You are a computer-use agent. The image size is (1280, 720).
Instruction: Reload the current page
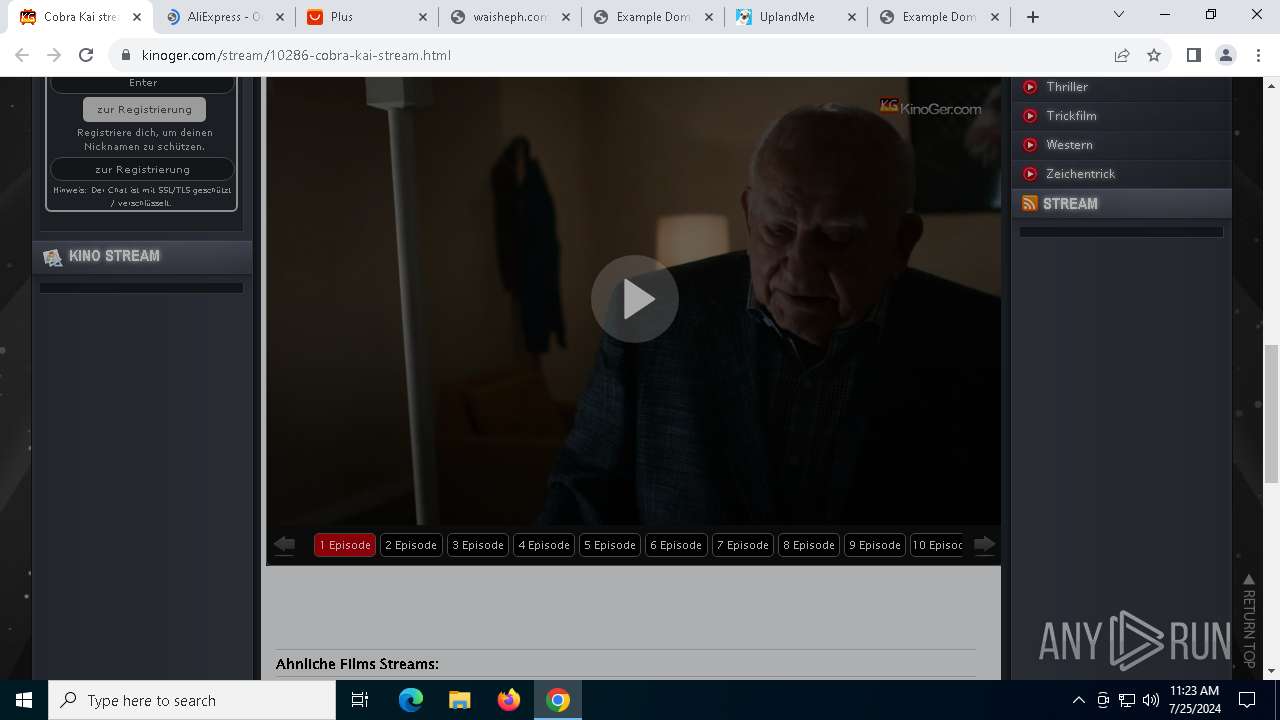(x=86, y=55)
